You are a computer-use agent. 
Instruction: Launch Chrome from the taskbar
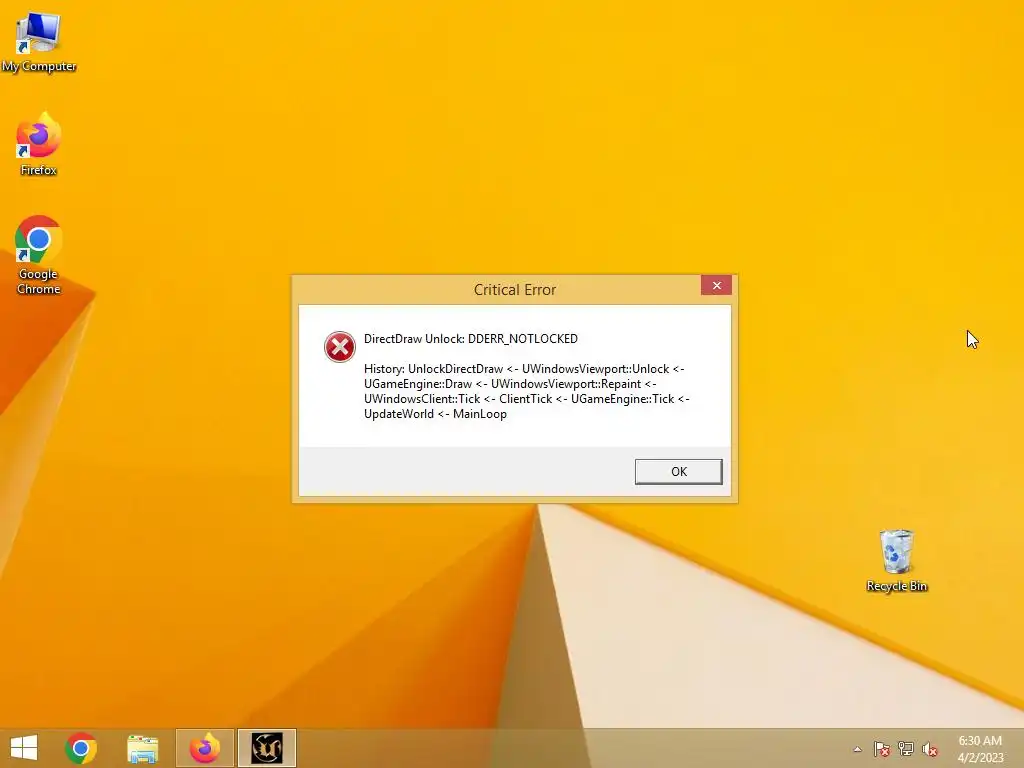[x=81, y=748]
